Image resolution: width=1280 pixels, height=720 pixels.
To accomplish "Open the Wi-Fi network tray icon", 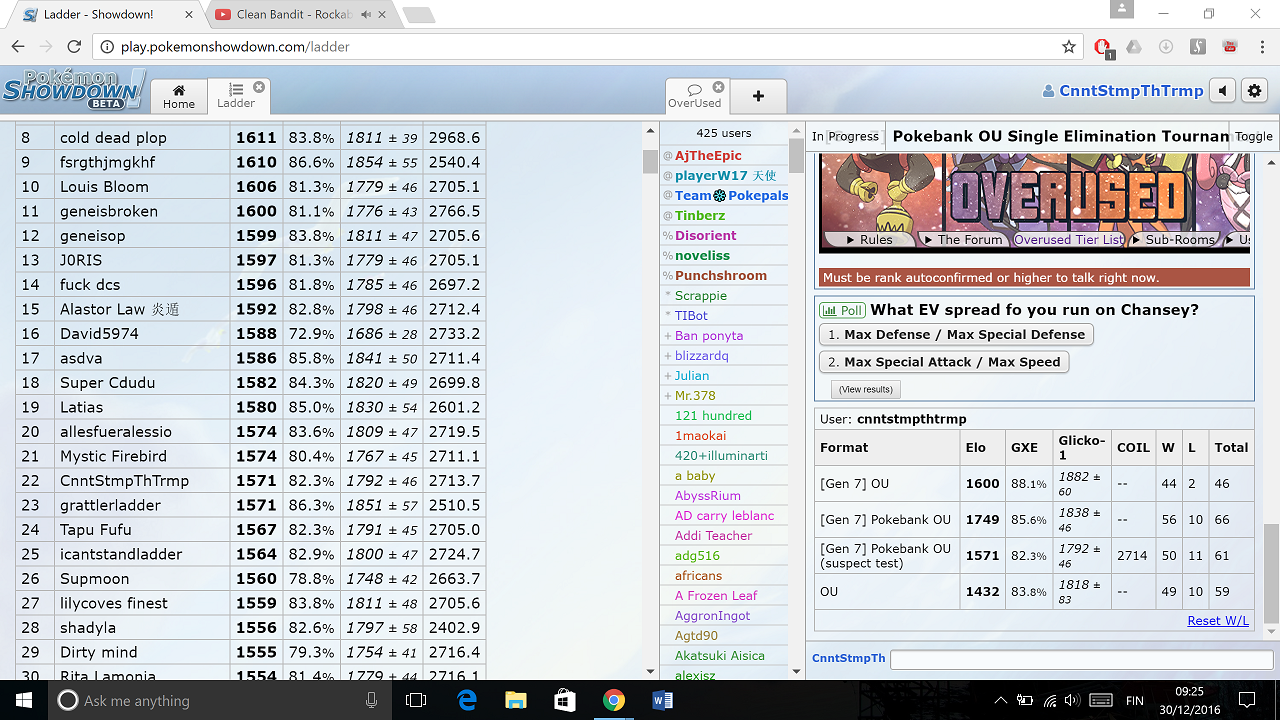I will coord(1049,700).
